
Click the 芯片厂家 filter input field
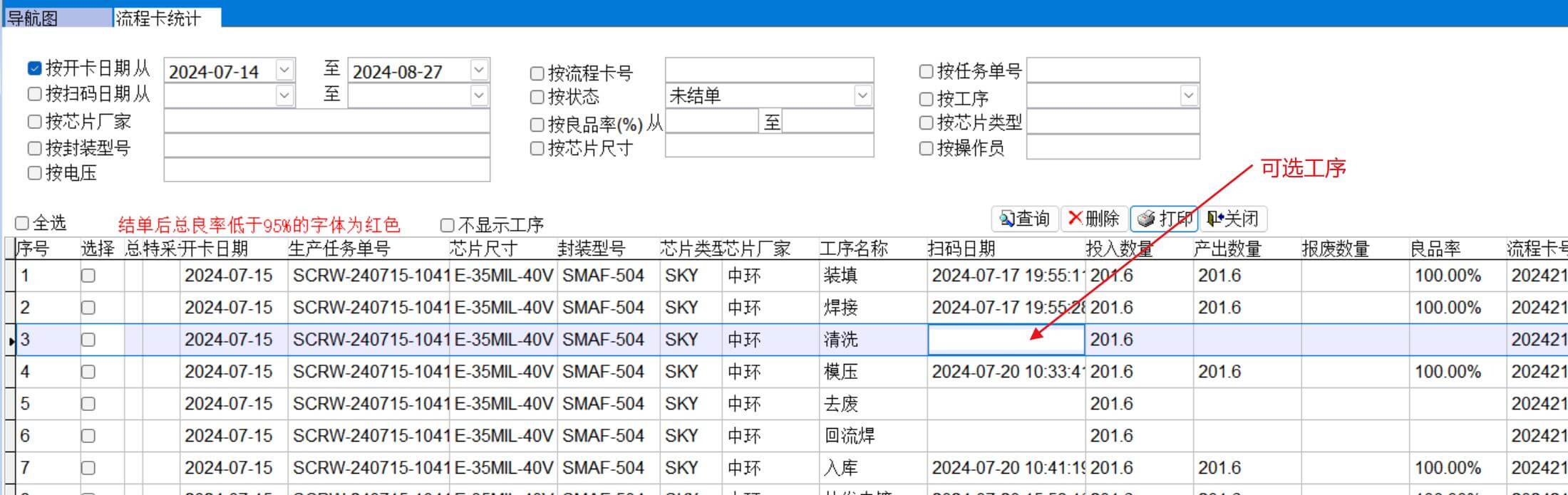(x=326, y=121)
